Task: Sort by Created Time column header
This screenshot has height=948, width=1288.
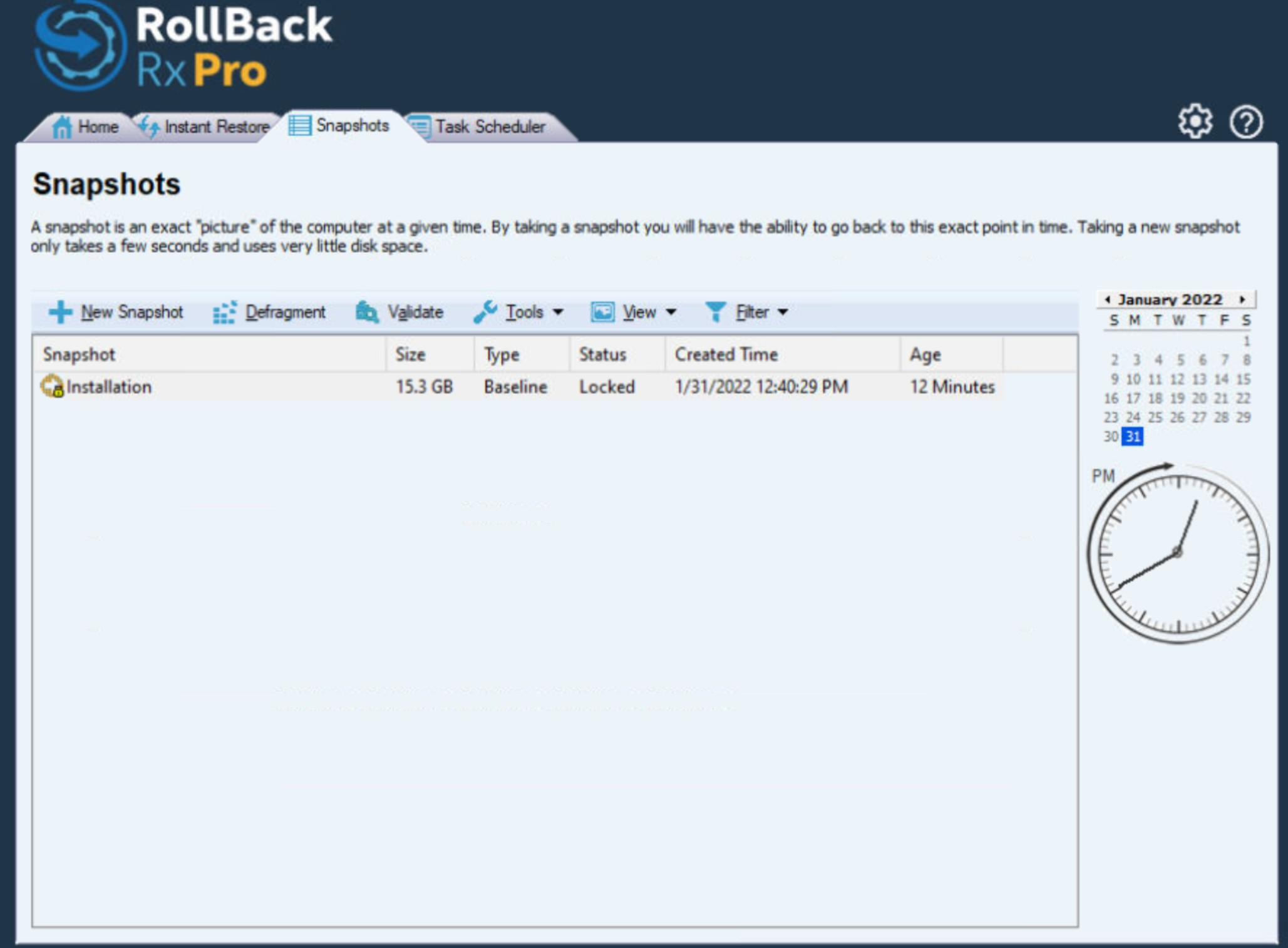Action: click(x=782, y=354)
